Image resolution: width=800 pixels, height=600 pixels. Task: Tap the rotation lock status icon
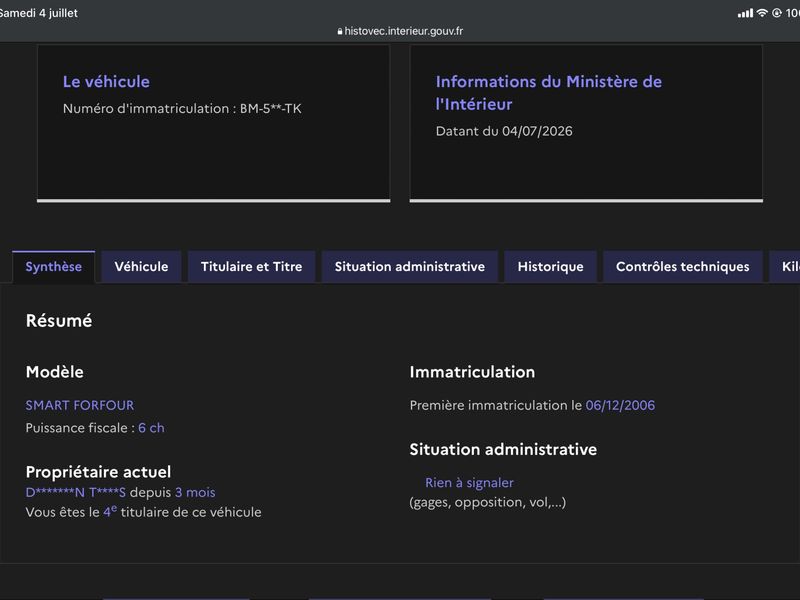tap(777, 13)
